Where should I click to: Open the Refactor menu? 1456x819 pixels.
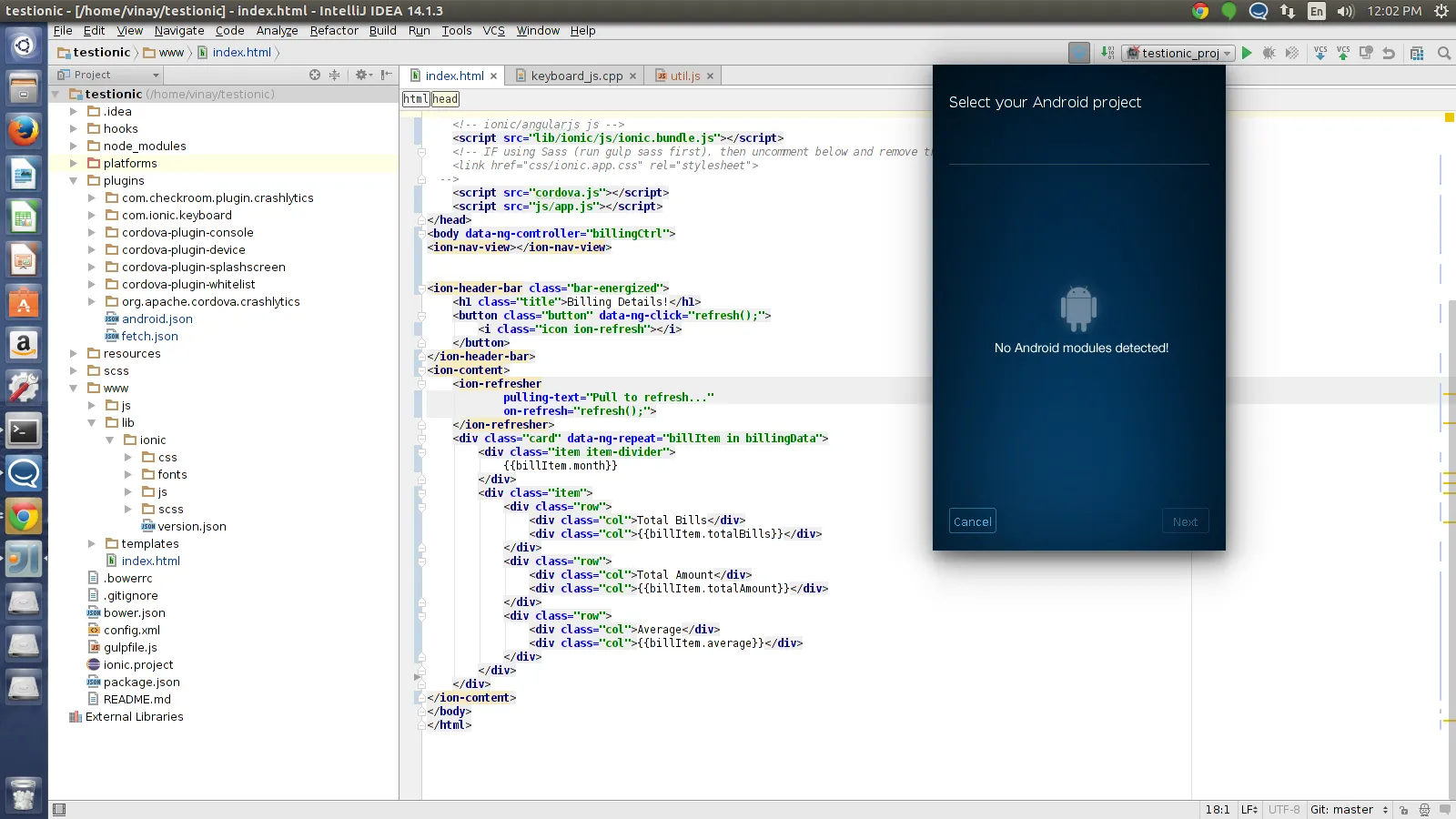(x=334, y=30)
